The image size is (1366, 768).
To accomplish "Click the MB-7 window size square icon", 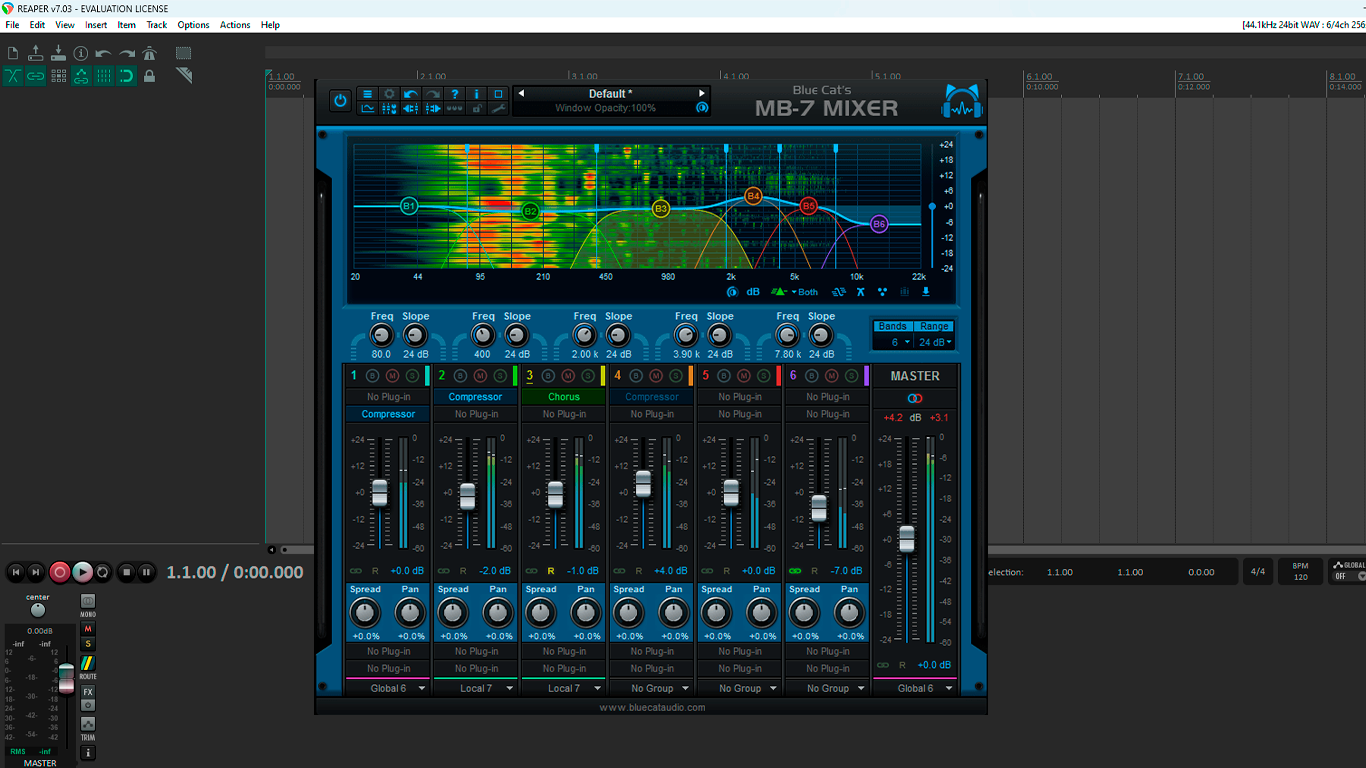I will coord(498,94).
